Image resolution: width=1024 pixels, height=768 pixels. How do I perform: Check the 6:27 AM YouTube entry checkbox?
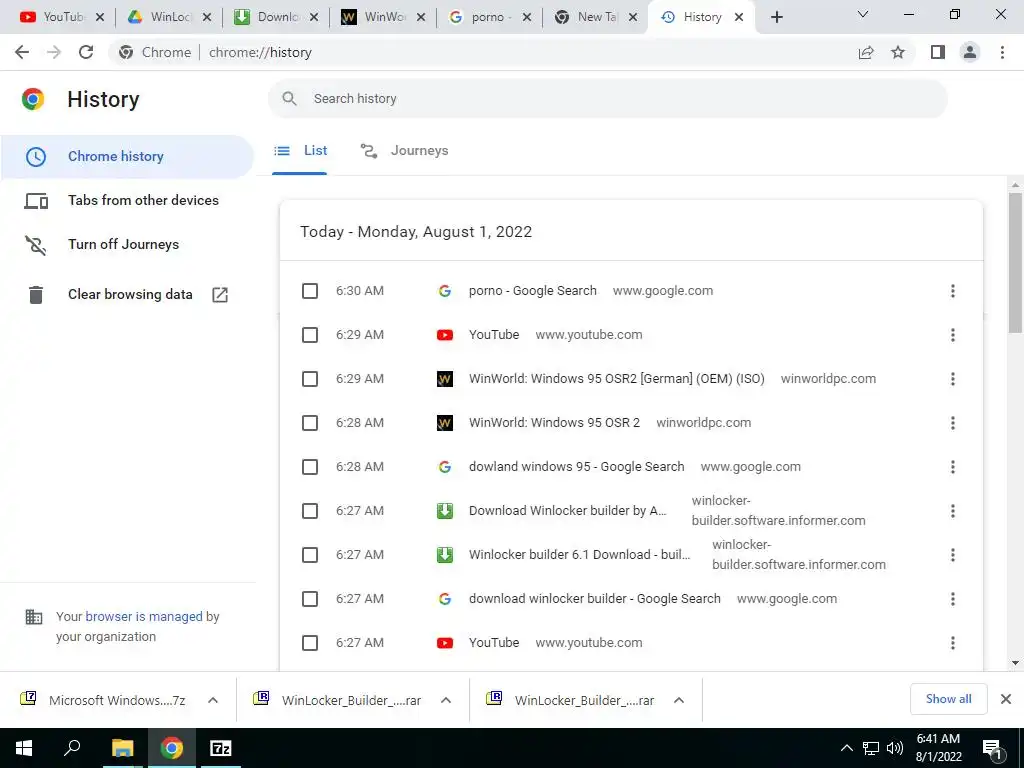coord(310,643)
